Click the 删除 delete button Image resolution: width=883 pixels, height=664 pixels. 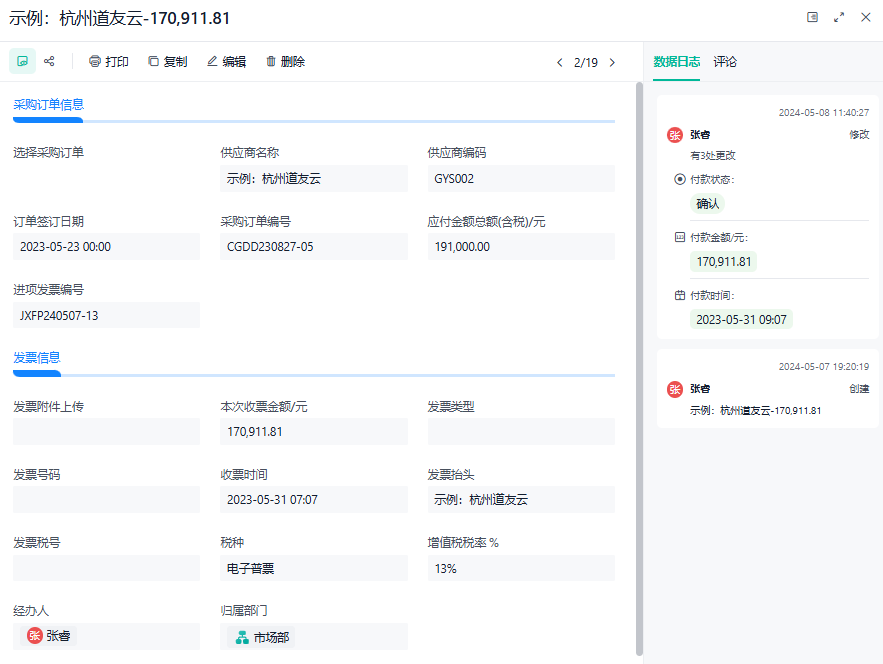tap(285, 61)
